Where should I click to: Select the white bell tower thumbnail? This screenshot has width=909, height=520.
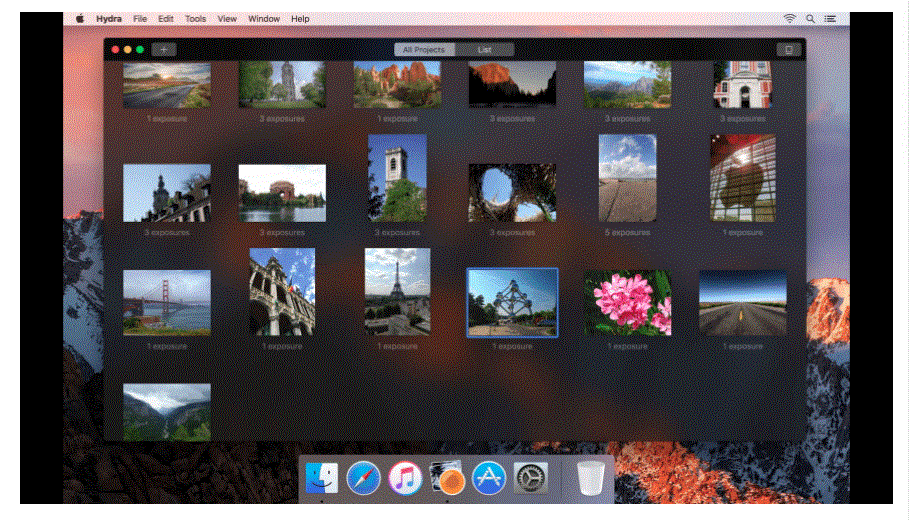(x=397, y=178)
